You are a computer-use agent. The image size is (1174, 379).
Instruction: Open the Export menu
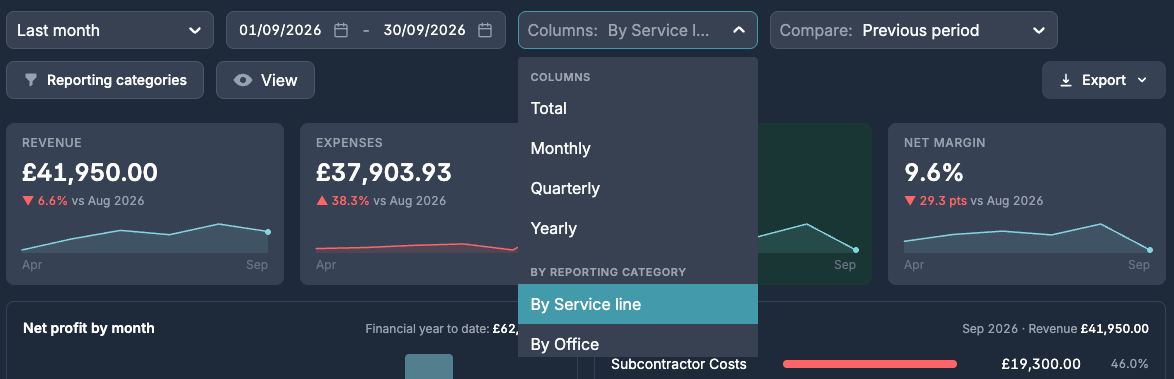click(1103, 80)
